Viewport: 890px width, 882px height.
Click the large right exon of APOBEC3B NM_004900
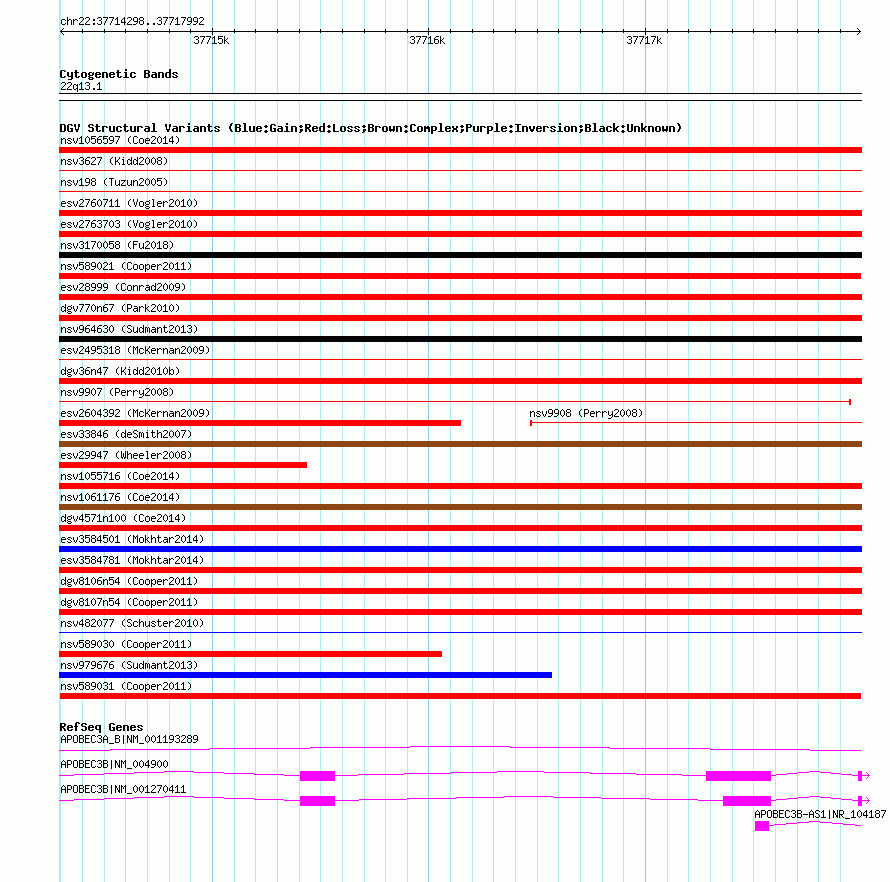[738, 776]
